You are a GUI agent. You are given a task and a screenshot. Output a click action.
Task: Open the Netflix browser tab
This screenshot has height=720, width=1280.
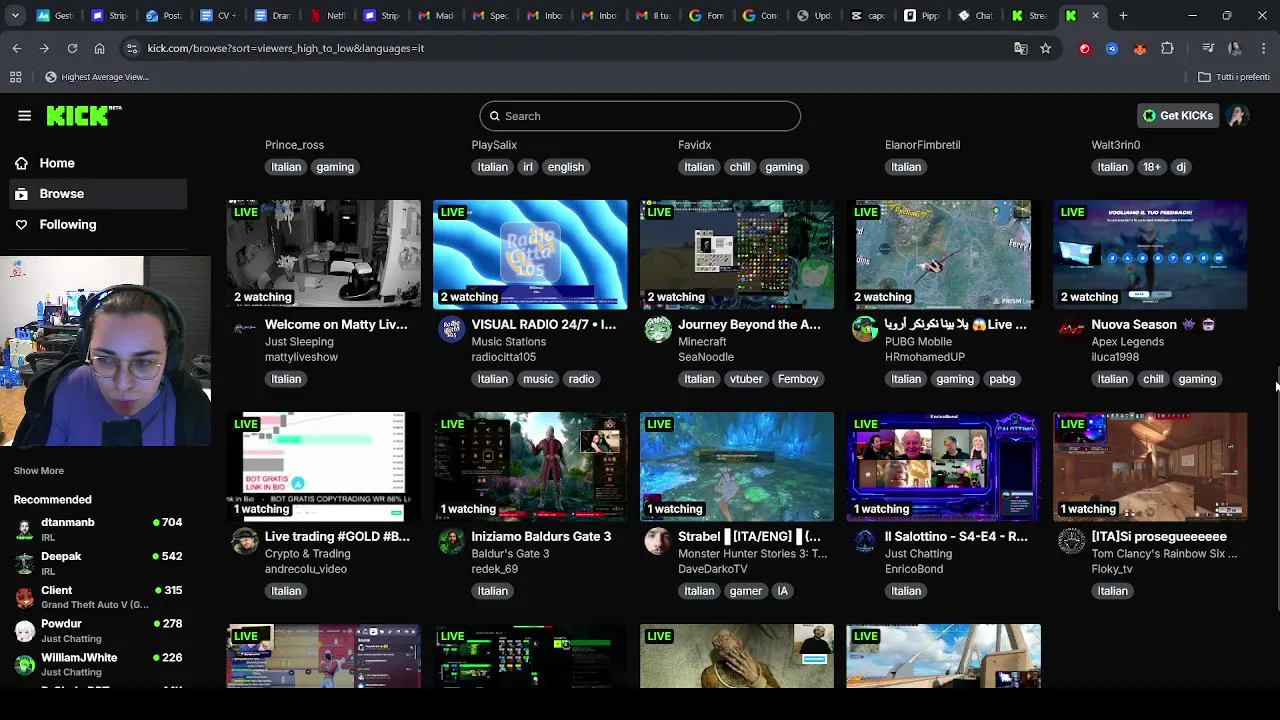(329, 16)
